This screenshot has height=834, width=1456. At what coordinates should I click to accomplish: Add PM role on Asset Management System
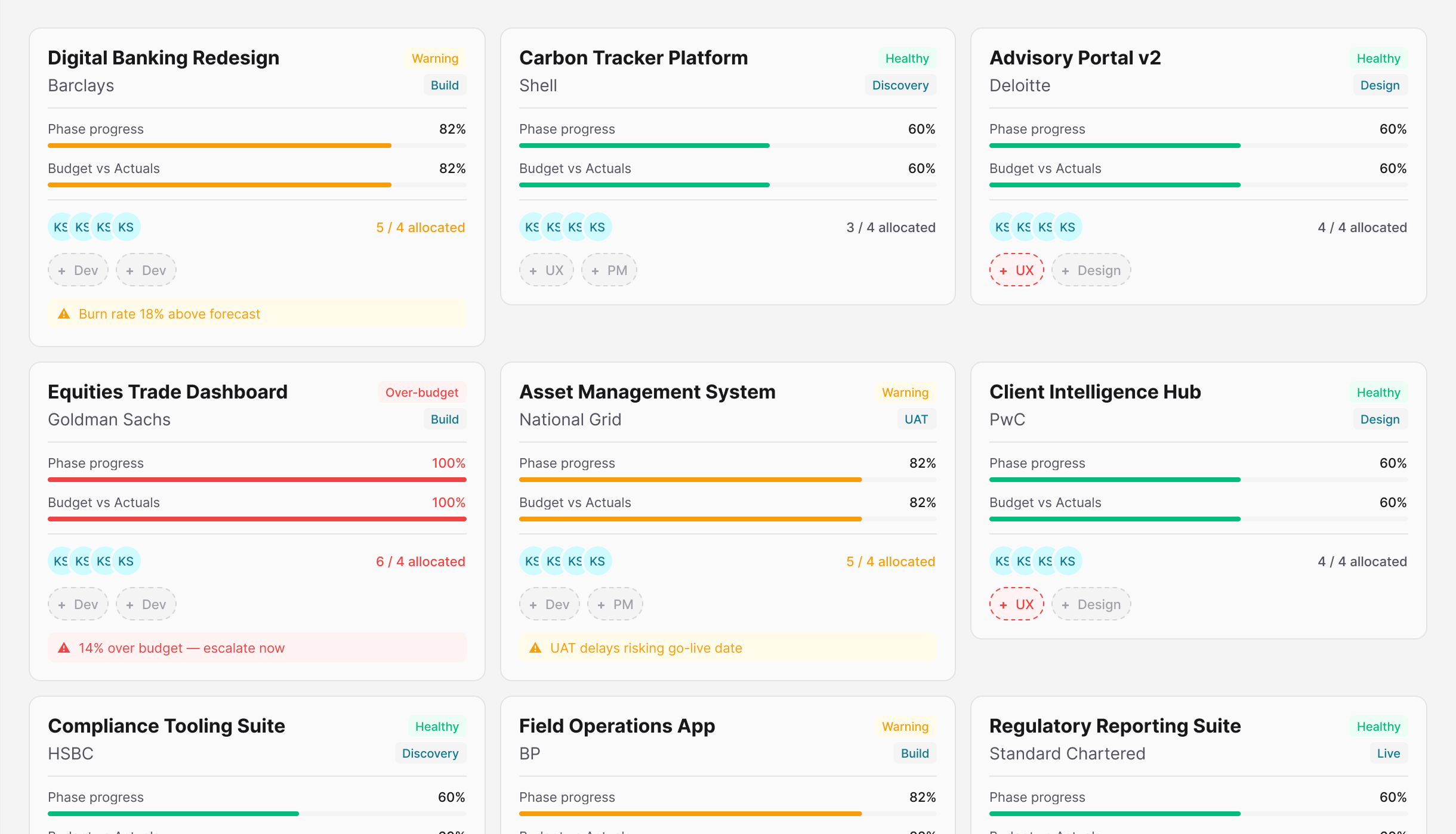tap(615, 604)
